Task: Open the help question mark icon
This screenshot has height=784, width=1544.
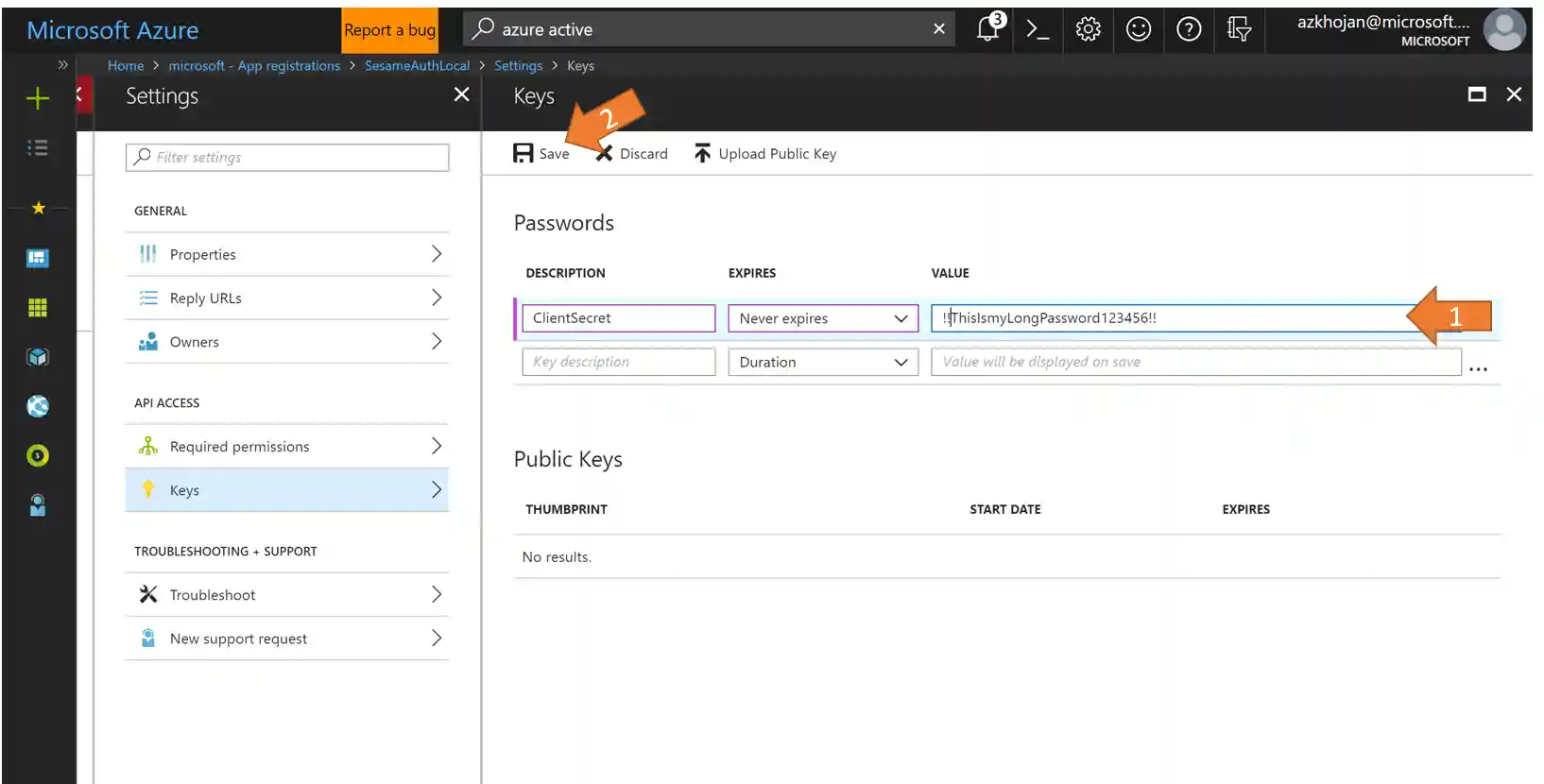Action: click(1189, 29)
